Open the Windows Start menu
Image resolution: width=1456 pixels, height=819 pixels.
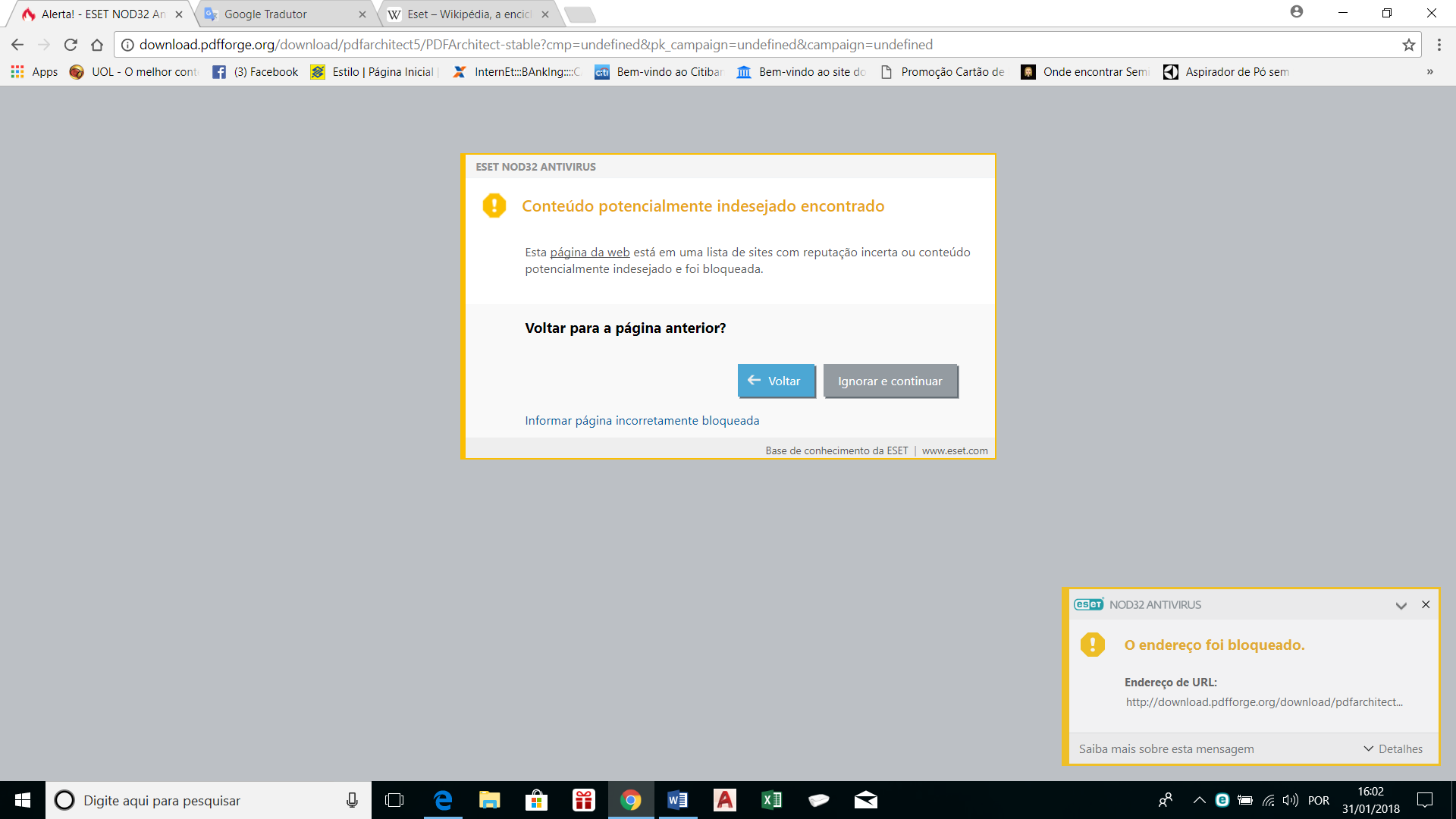(x=23, y=800)
